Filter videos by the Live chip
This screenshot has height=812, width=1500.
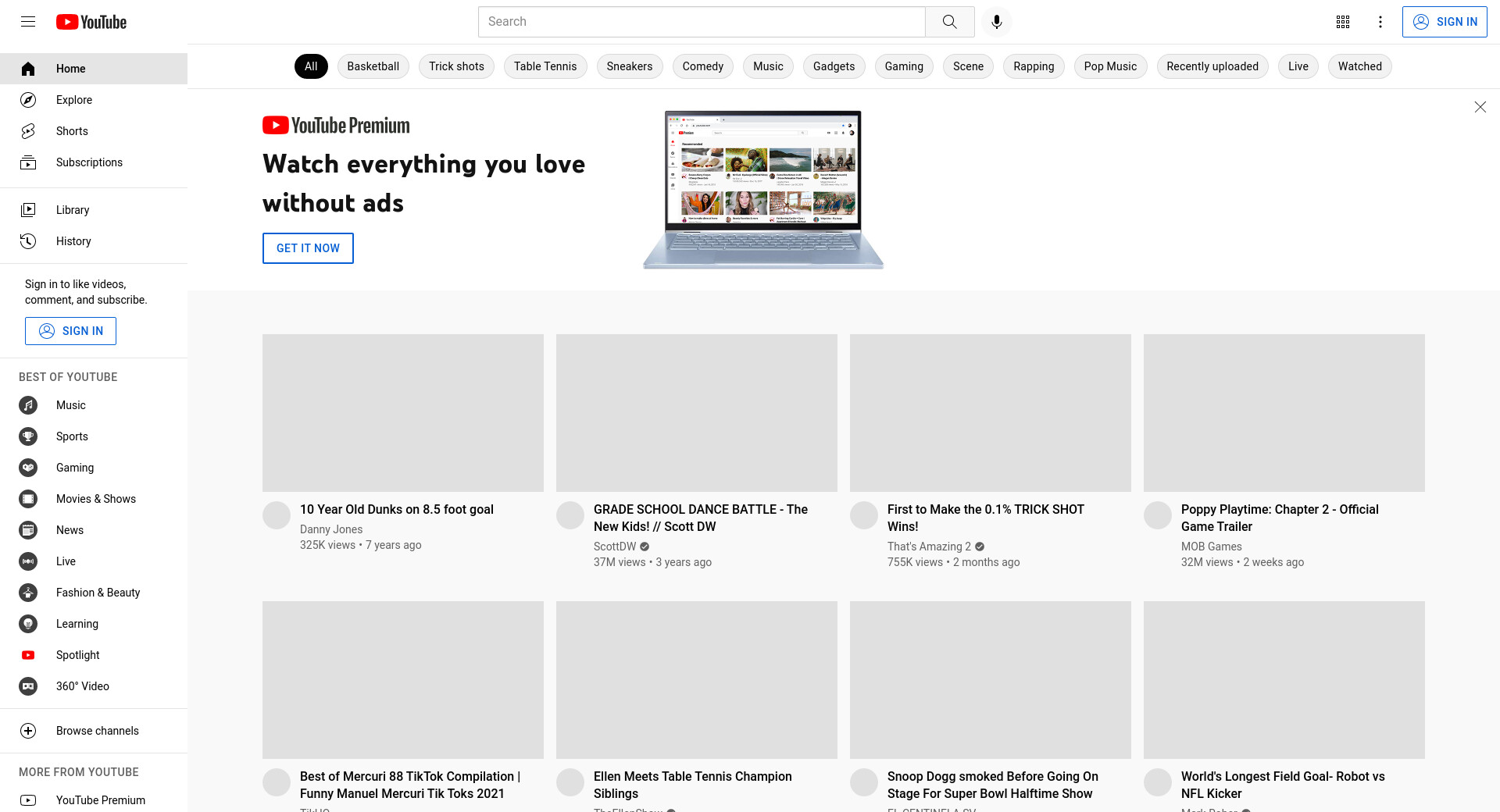[1298, 66]
